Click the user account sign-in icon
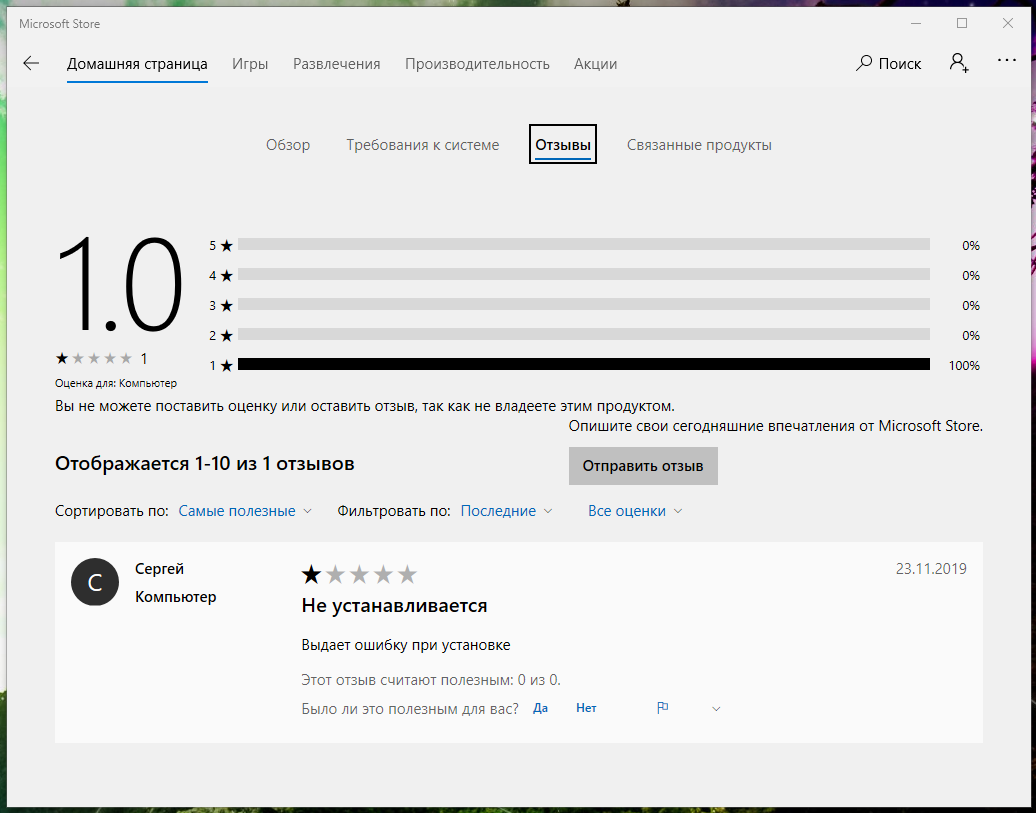This screenshot has height=813, width=1036. click(959, 63)
